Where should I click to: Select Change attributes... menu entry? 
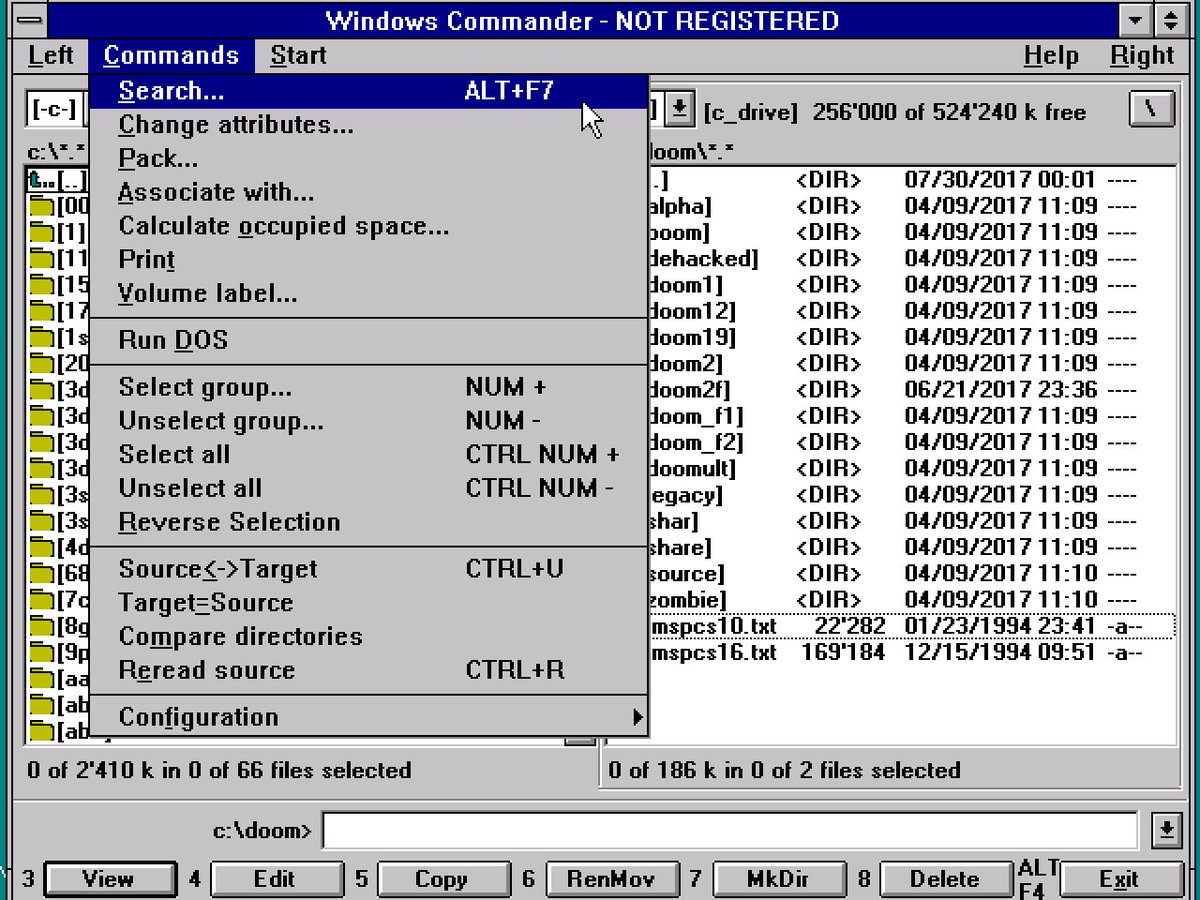pyautogui.click(x=369, y=125)
